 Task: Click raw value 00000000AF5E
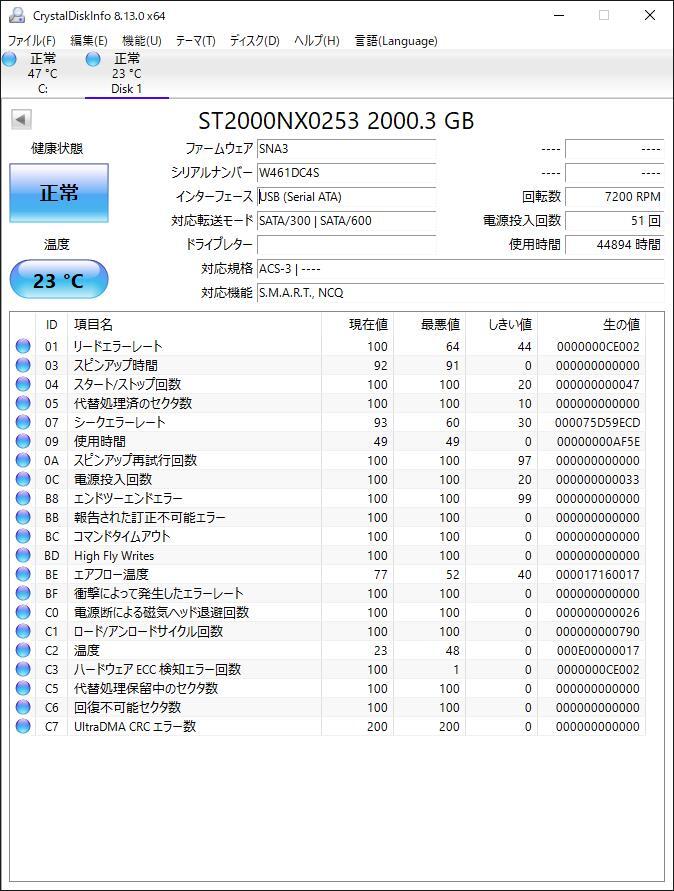tap(598, 442)
